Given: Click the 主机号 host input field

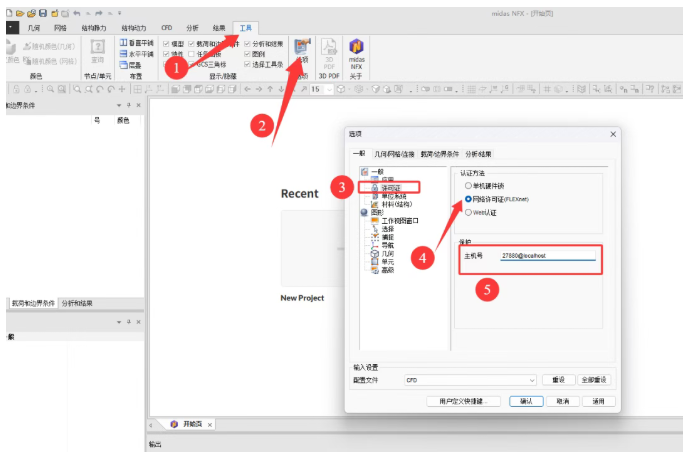Looking at the screenshot, I should coord(545,256).
